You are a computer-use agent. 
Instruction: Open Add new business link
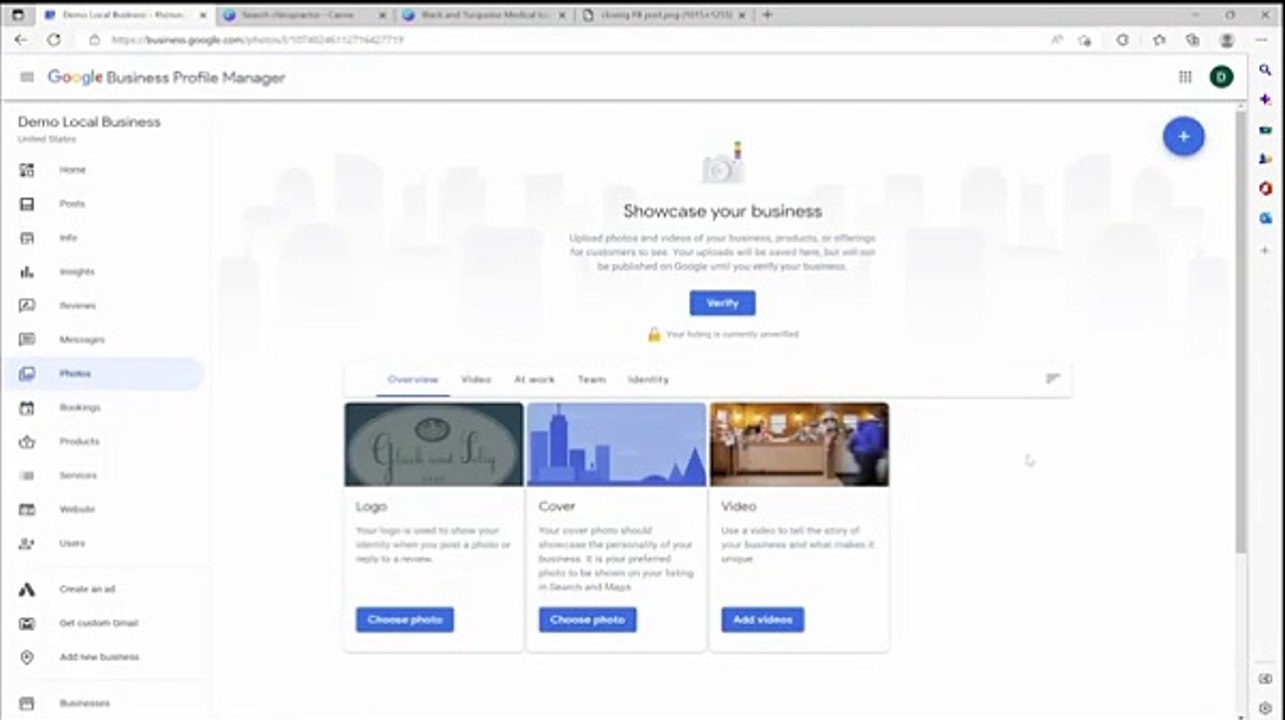[x=99, y=658]
